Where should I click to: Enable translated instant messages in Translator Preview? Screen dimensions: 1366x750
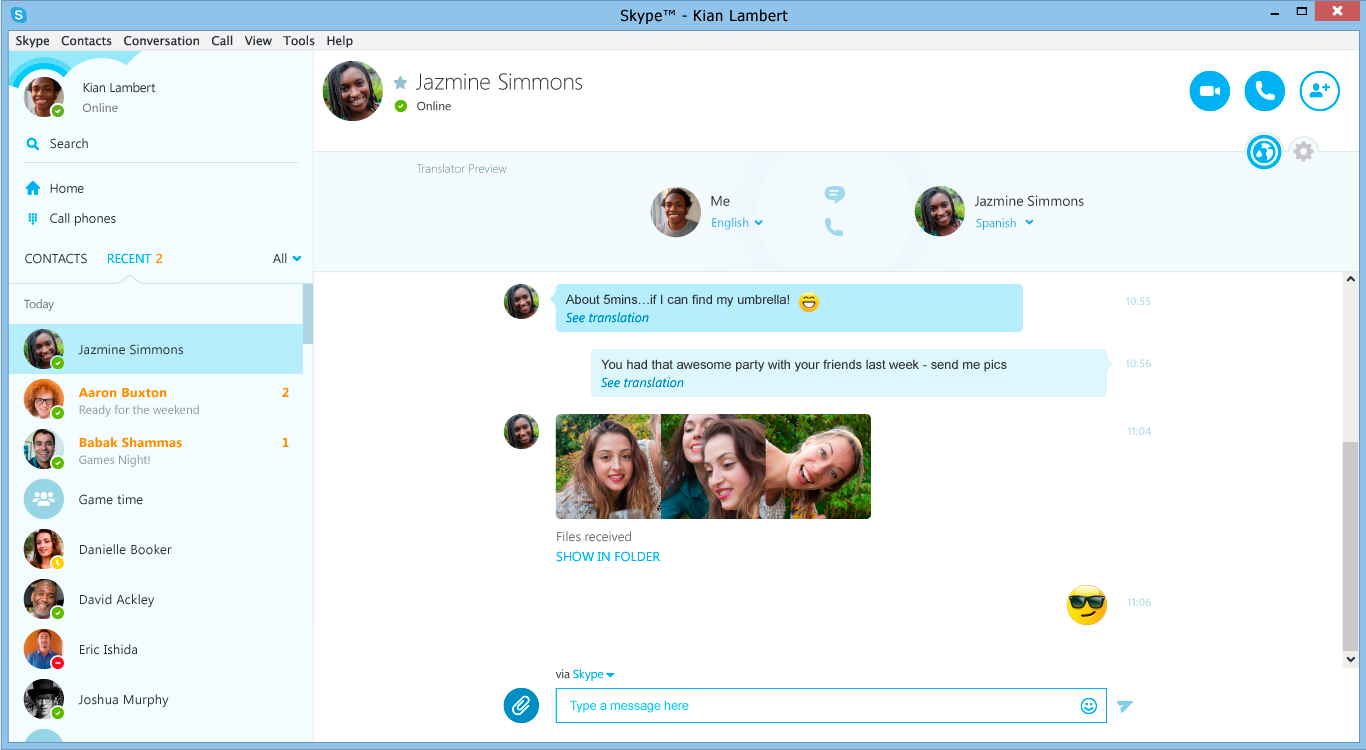tap(835, 193)
